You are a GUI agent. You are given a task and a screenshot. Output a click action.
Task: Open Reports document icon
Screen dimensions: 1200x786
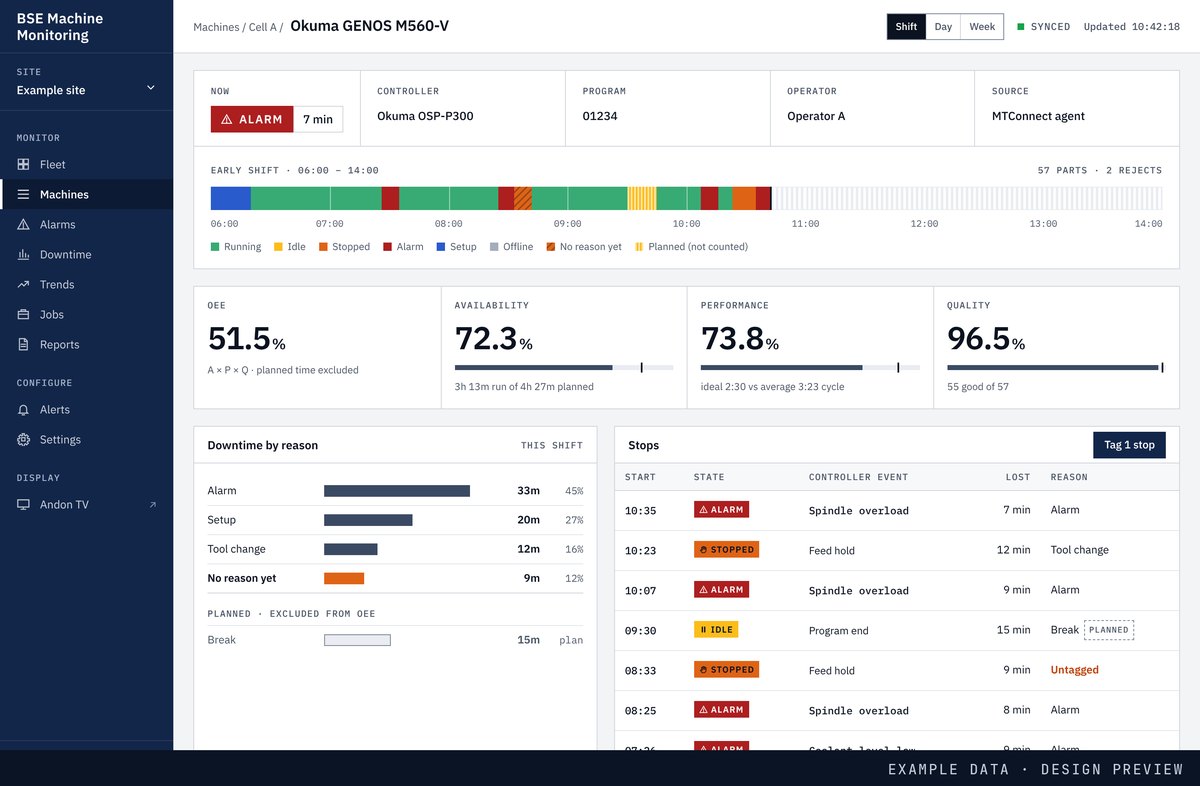[x=23, y=344]
